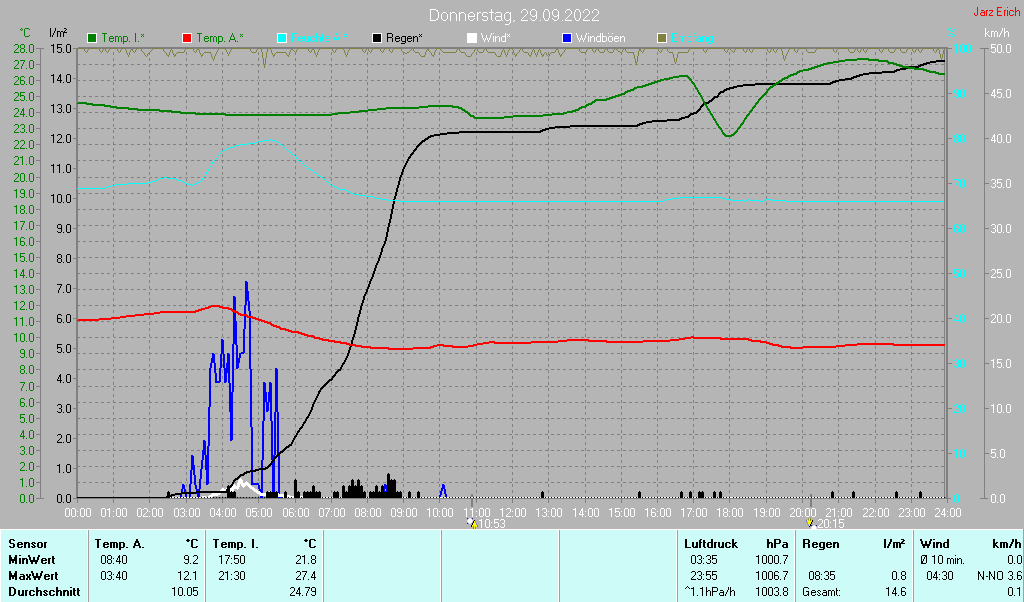Click the pressure minimum 1000.7

(x=773, y=560)
